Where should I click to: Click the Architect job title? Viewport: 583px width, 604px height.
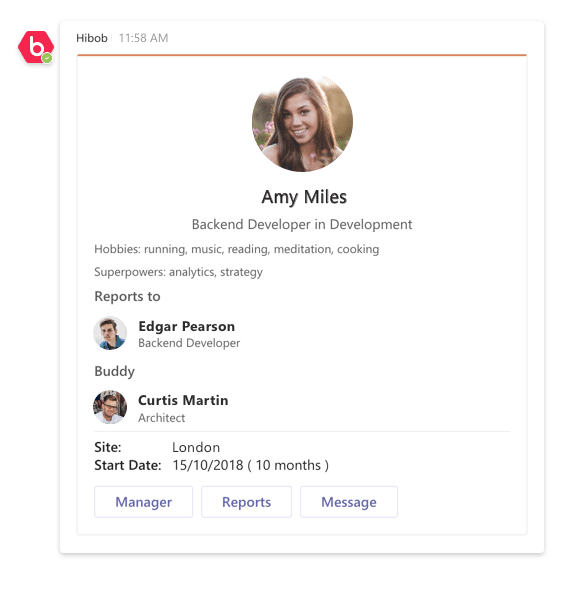161,418
